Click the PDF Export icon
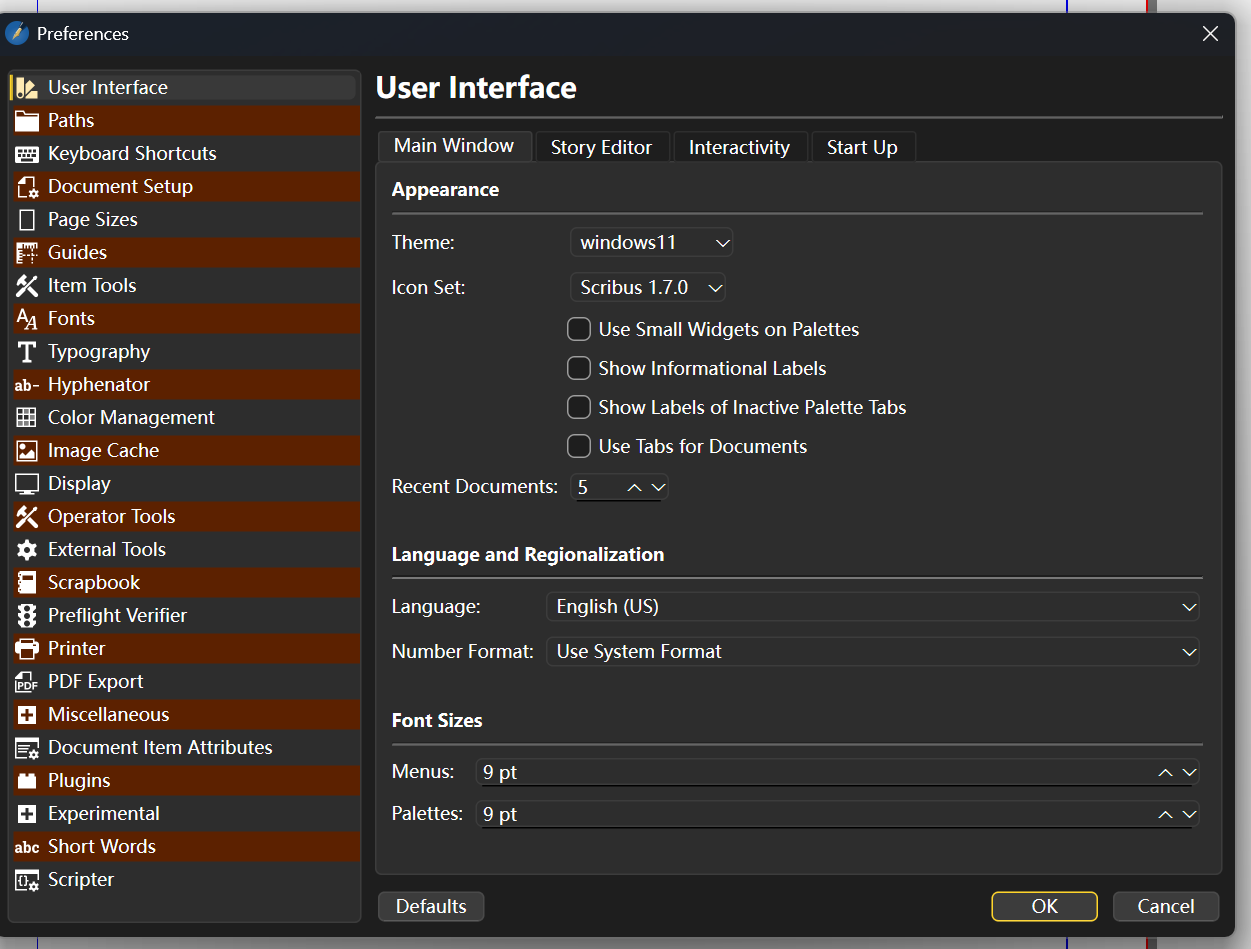The width and height of the screenshot is (1251, 949). tap(27, 682)
